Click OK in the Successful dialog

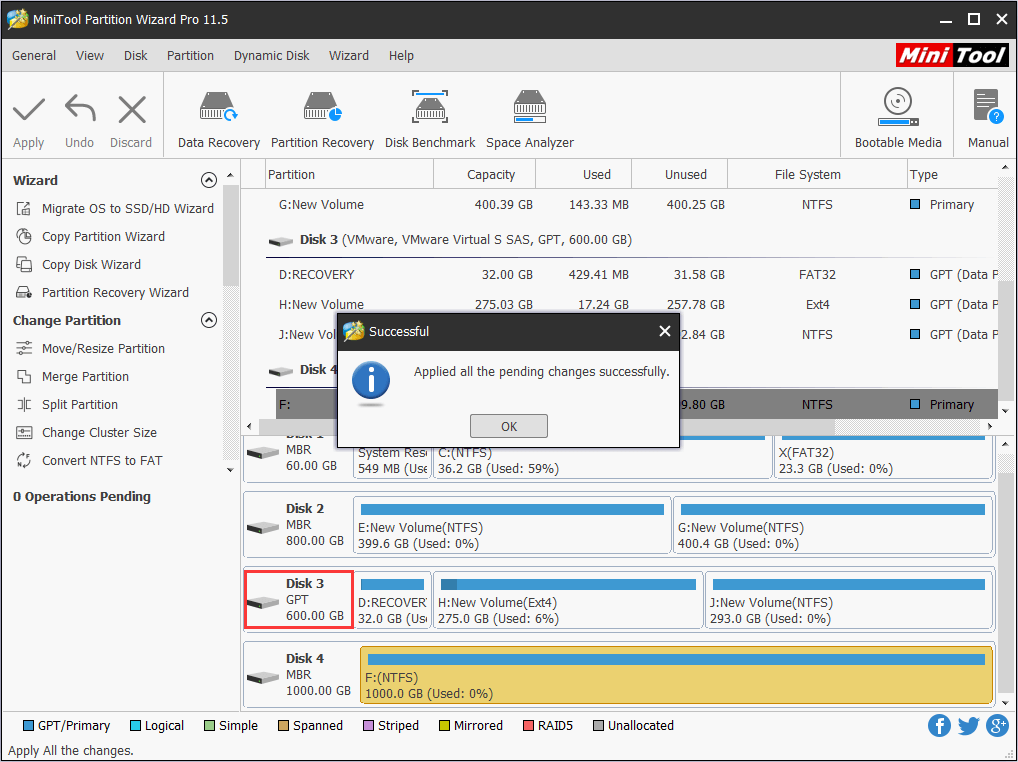tap(508, 426)
